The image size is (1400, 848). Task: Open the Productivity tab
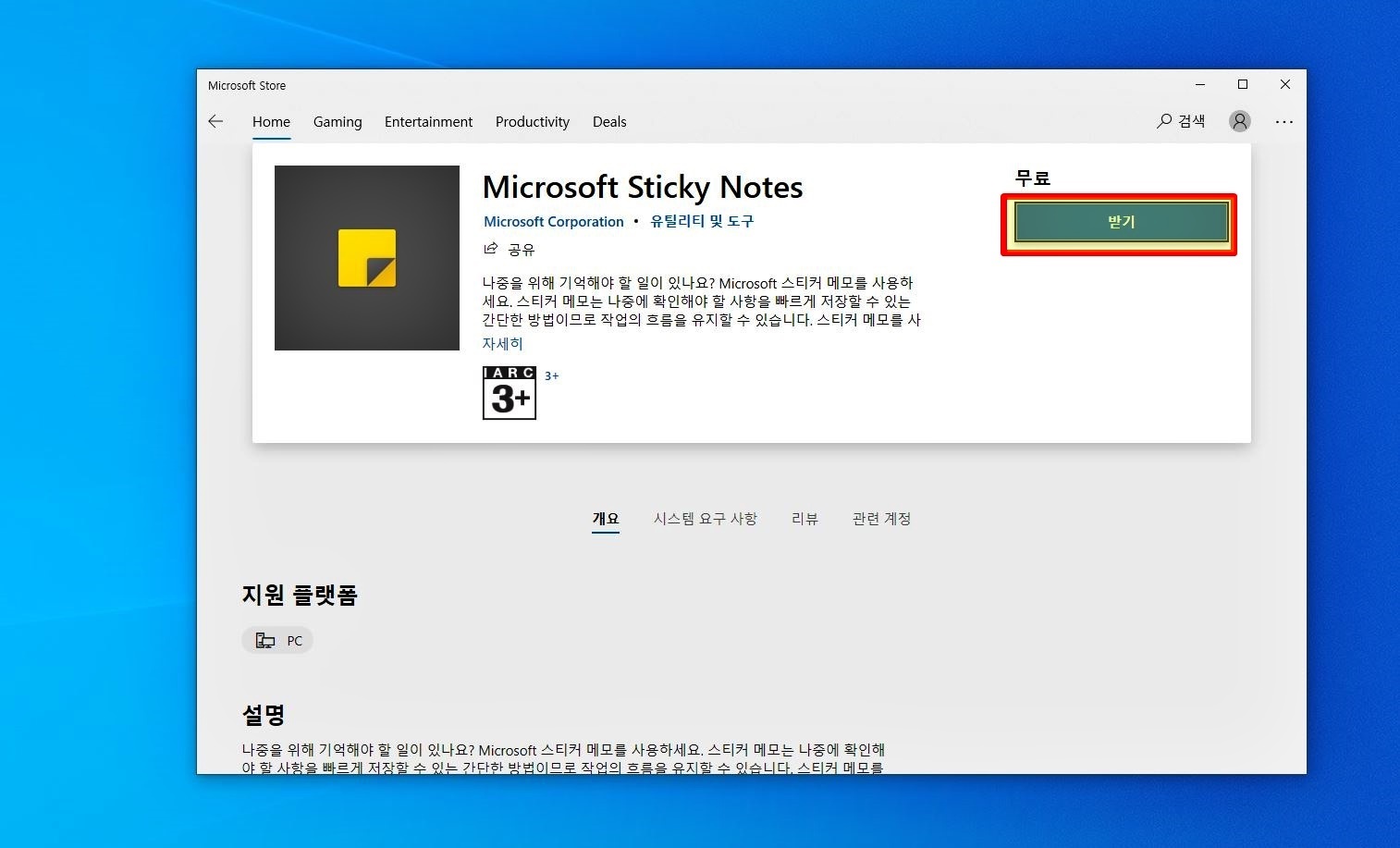coord(533,121)
